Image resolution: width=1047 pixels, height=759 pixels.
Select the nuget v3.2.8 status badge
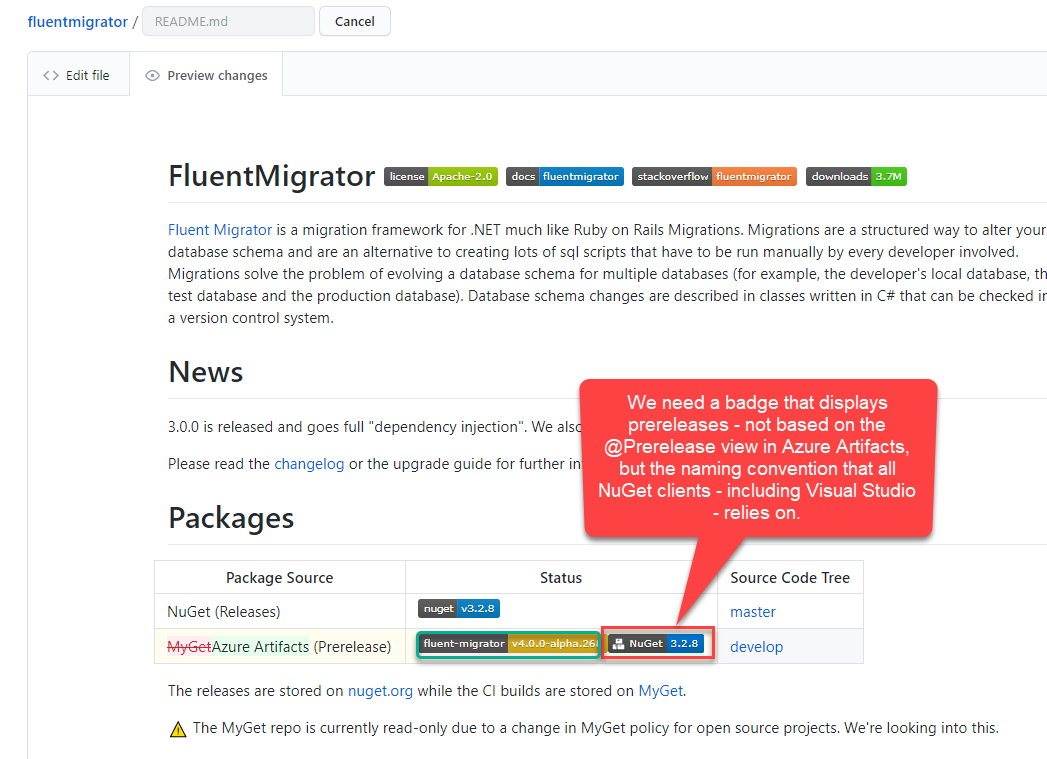(x=459, y=608)
